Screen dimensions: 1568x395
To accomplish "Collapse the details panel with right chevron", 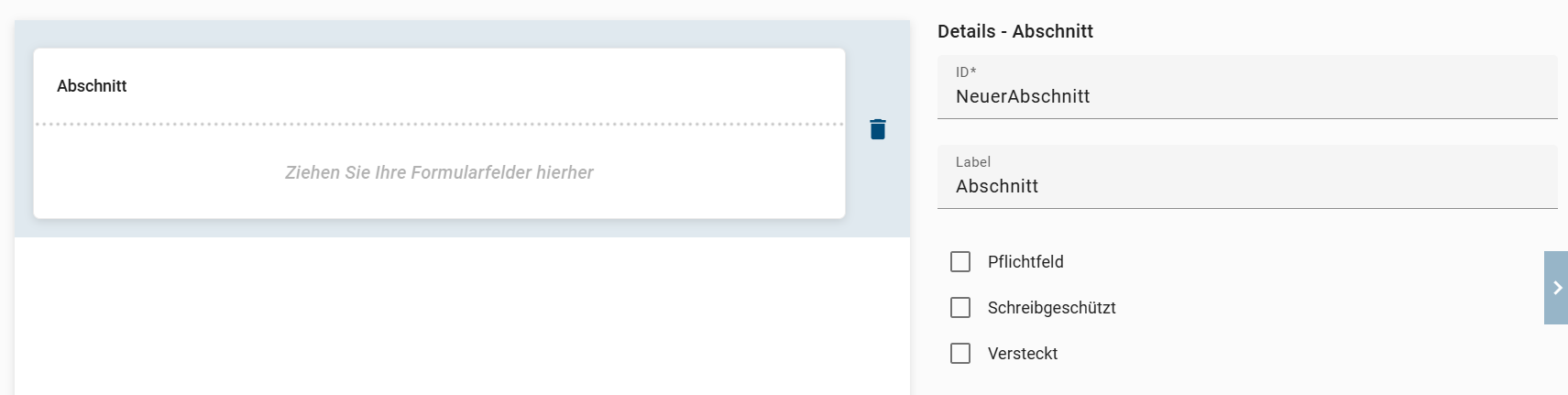I will click(1556, 288).
